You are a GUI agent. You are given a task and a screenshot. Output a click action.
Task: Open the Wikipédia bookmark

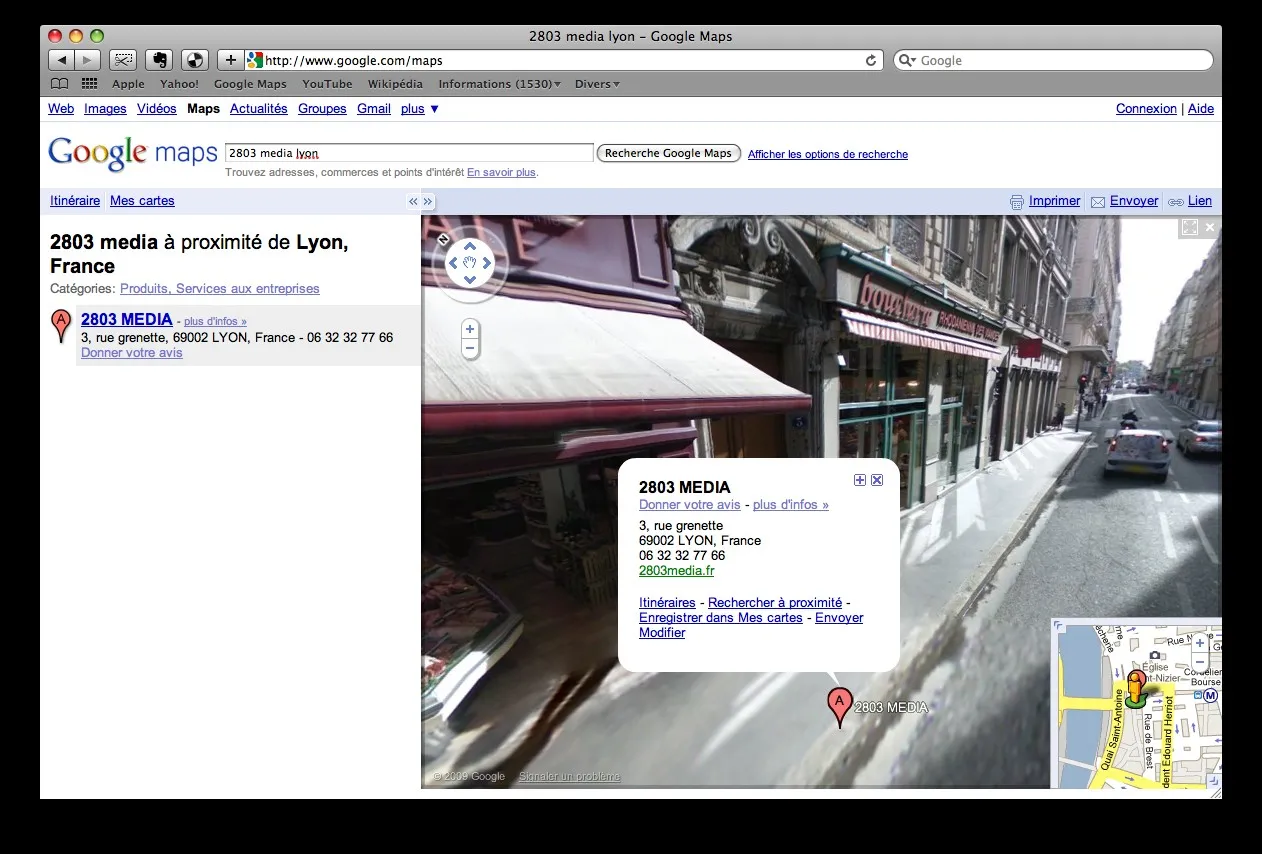pos(395,84)
